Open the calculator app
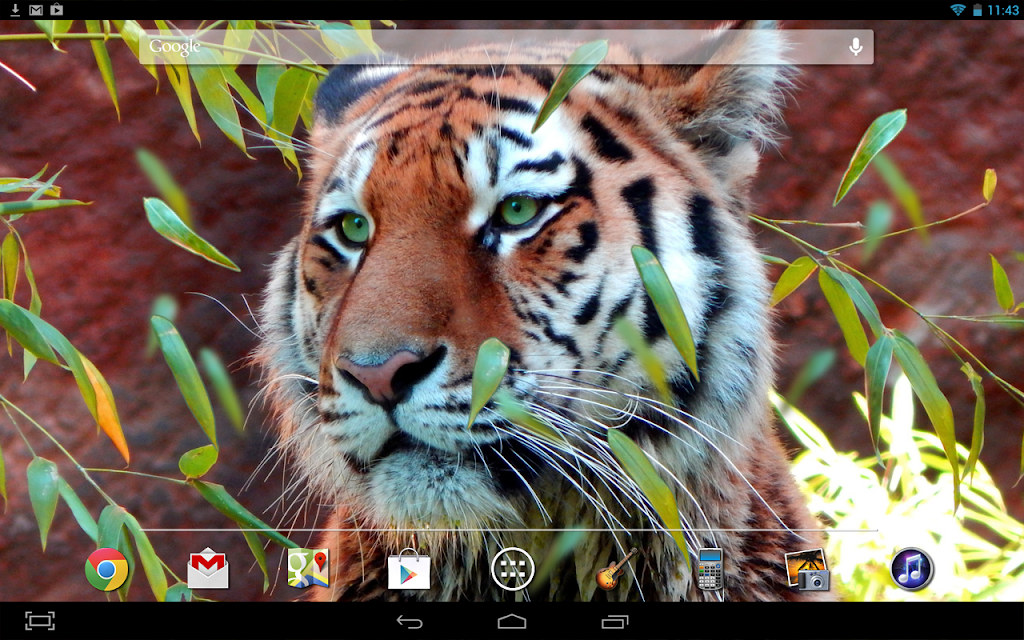Viewport: 1024px width, 640px height. tap(710, 569)
